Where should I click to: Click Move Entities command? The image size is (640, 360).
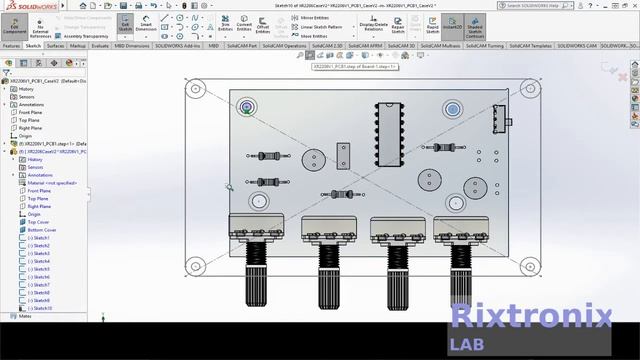pos(309,36)
